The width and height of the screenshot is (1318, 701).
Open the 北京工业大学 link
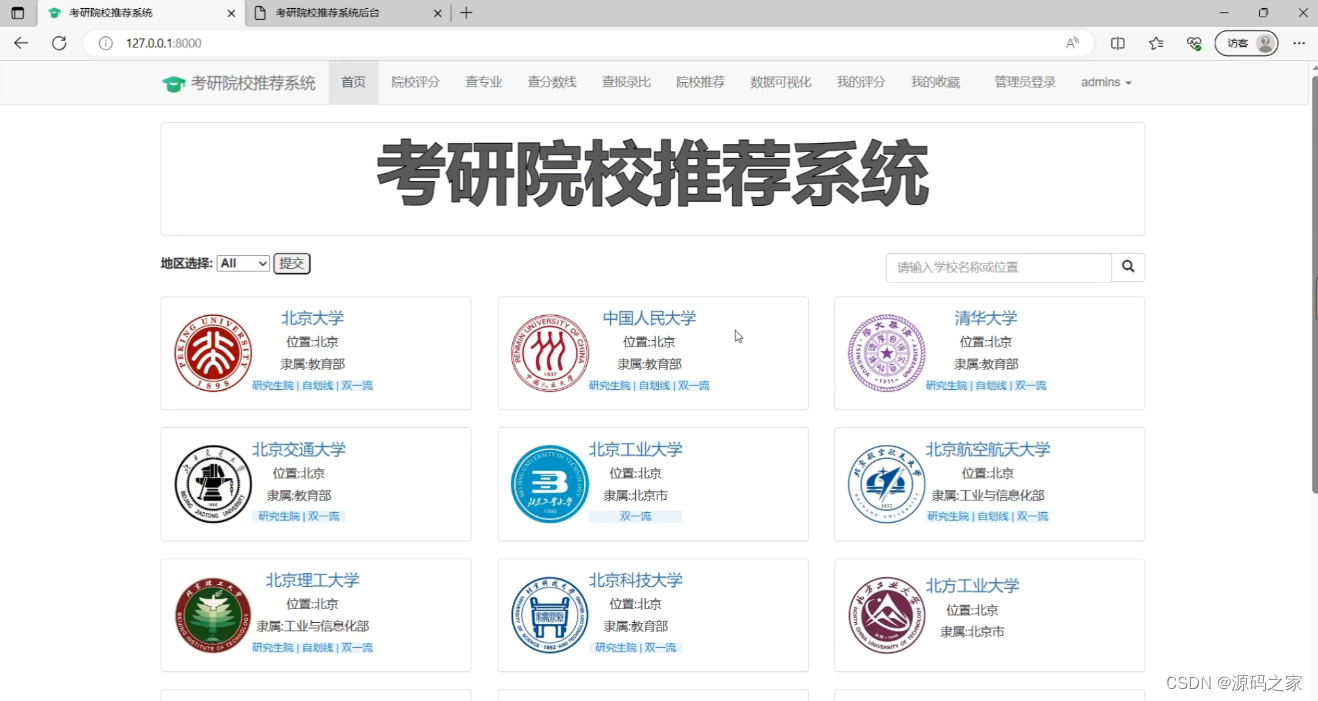point(636,449)
